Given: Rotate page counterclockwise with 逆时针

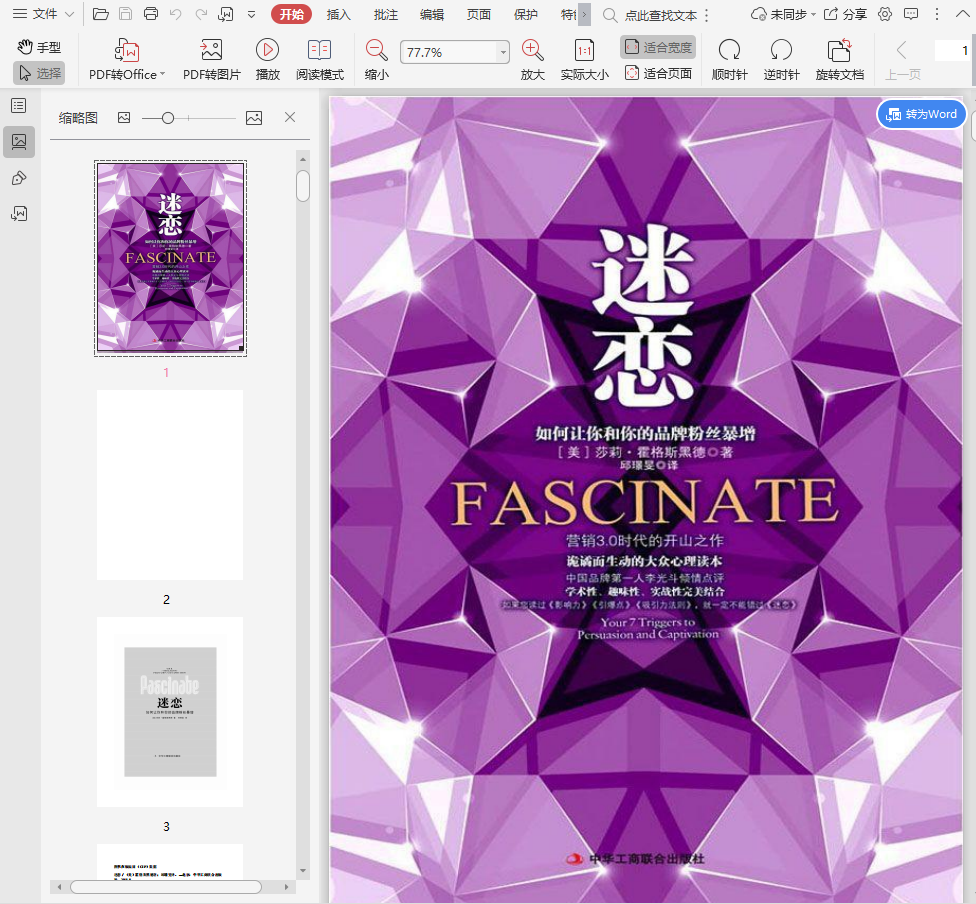Looking at the screenshot, I should (781, 51).
